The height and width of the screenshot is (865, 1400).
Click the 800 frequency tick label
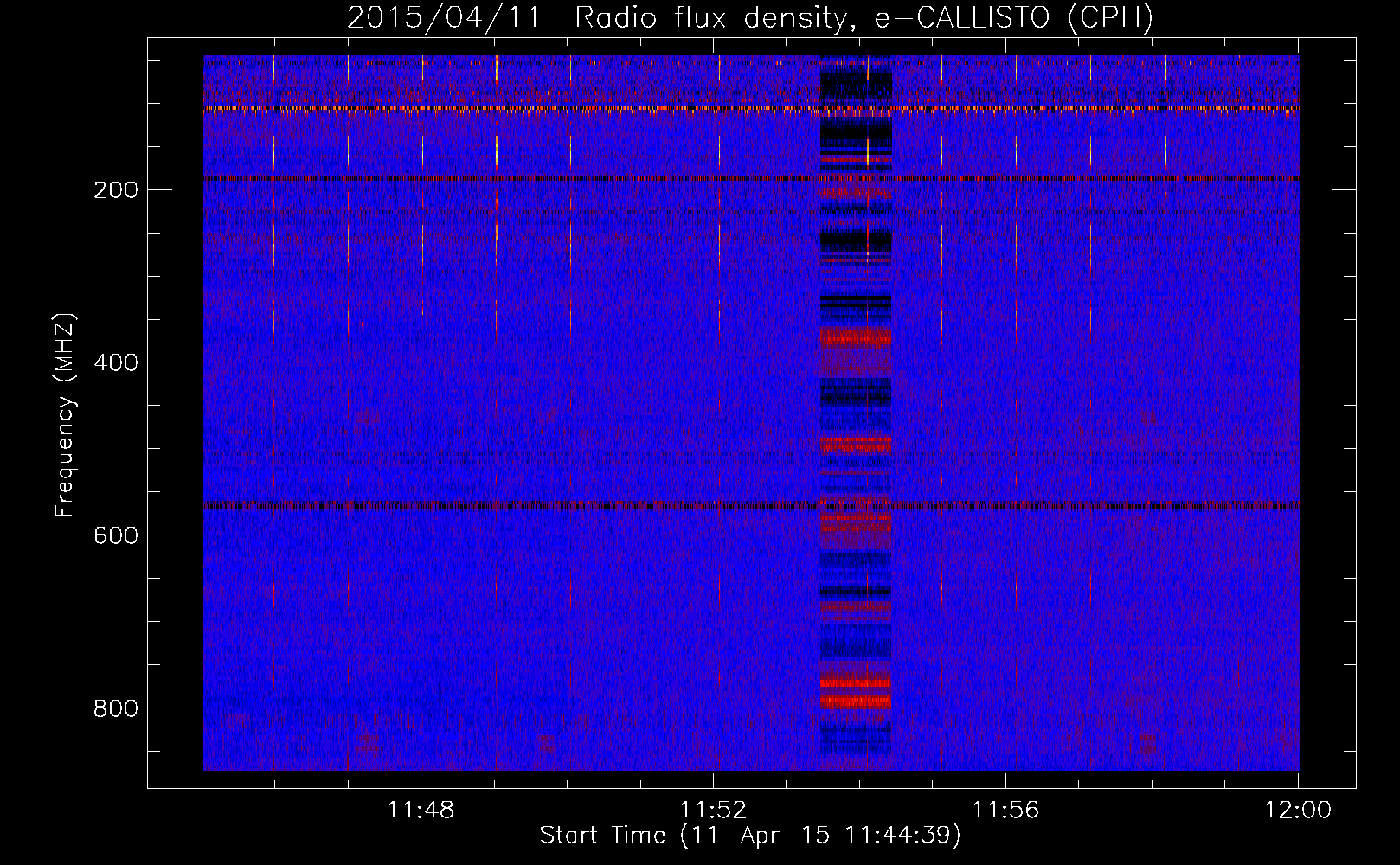[x=116, y=708]
